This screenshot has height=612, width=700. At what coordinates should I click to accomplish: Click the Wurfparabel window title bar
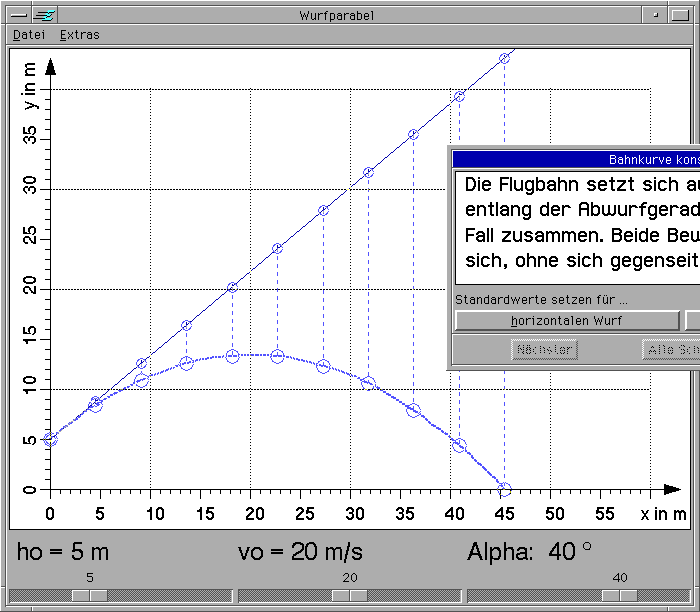(340, 15)
